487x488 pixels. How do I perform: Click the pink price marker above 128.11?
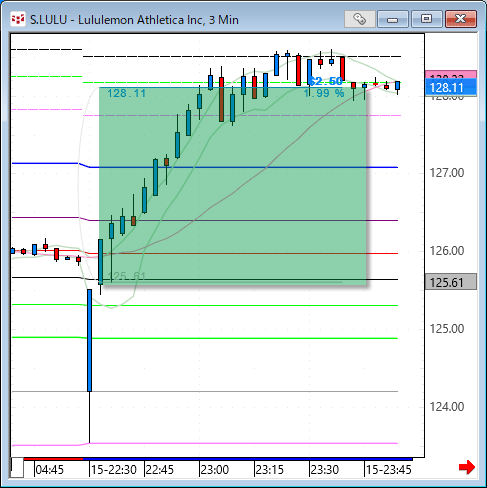(x=451, y=75)
